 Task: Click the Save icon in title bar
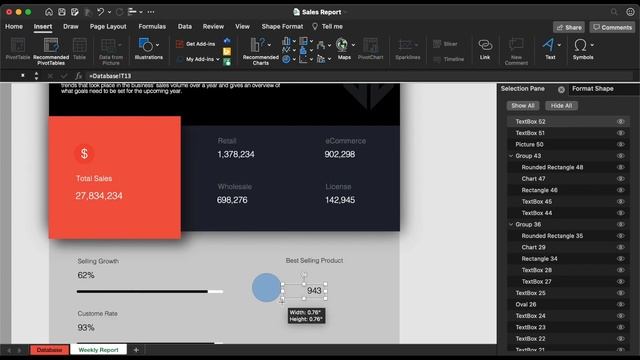click(62, 12)
